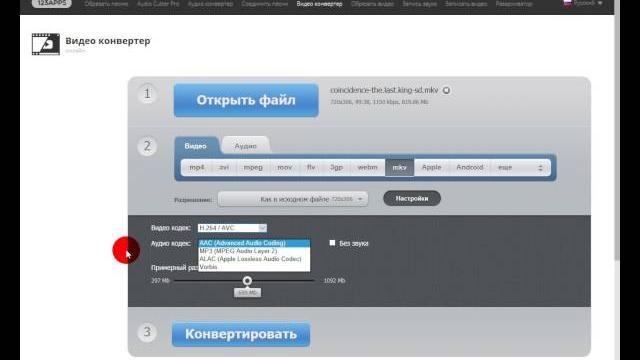Click the video converter film logo icon
The width and height of the screenshot is (640, 360).
click(46, 44)
